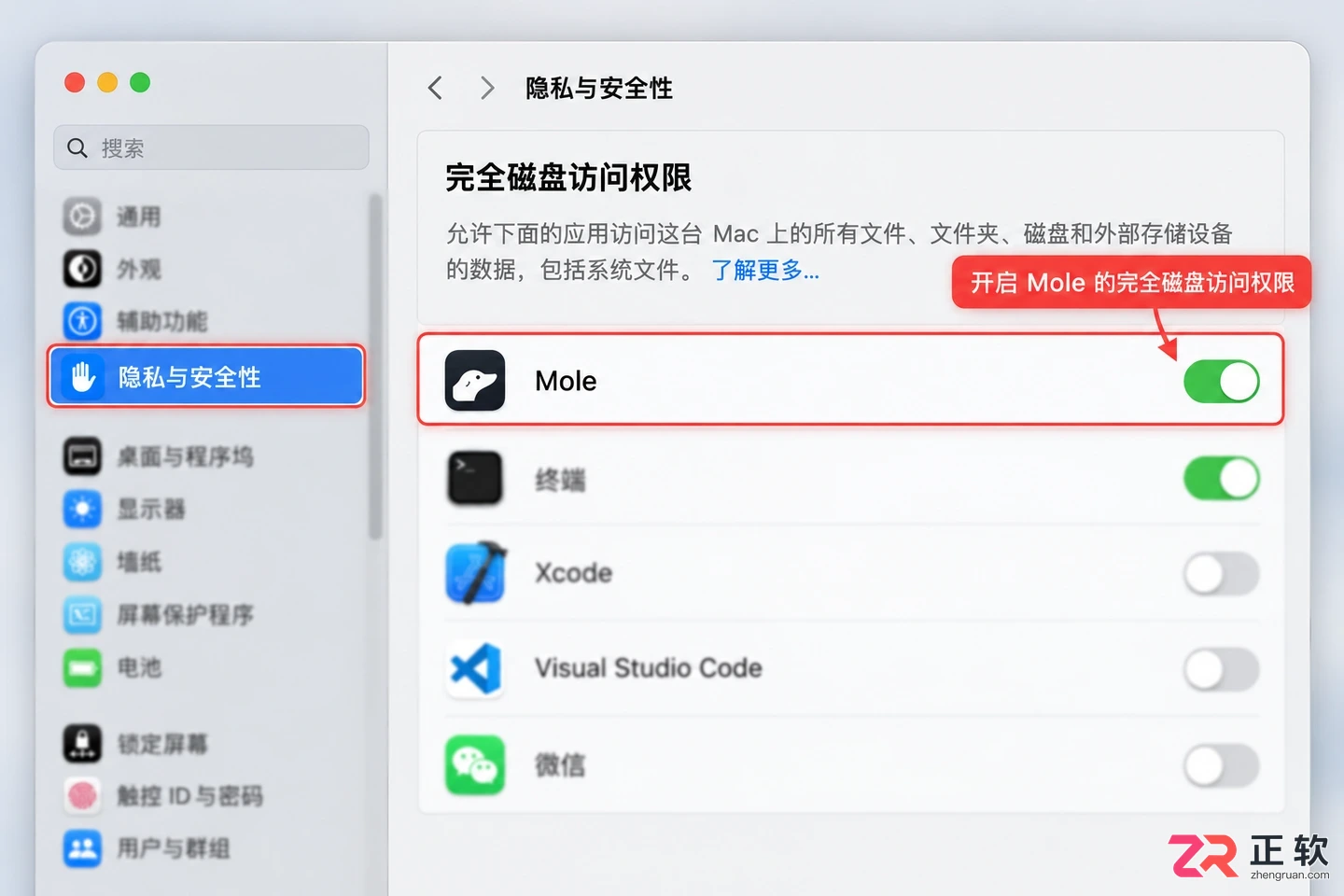Select the Displays (显示器) sun icon

pyautogui.click(x=82, y=509)
